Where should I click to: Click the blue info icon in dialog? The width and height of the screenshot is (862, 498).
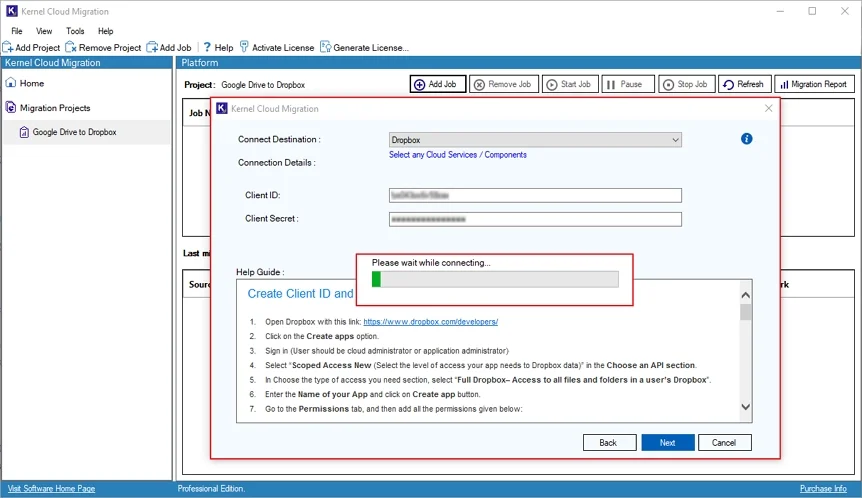point(746,139)
